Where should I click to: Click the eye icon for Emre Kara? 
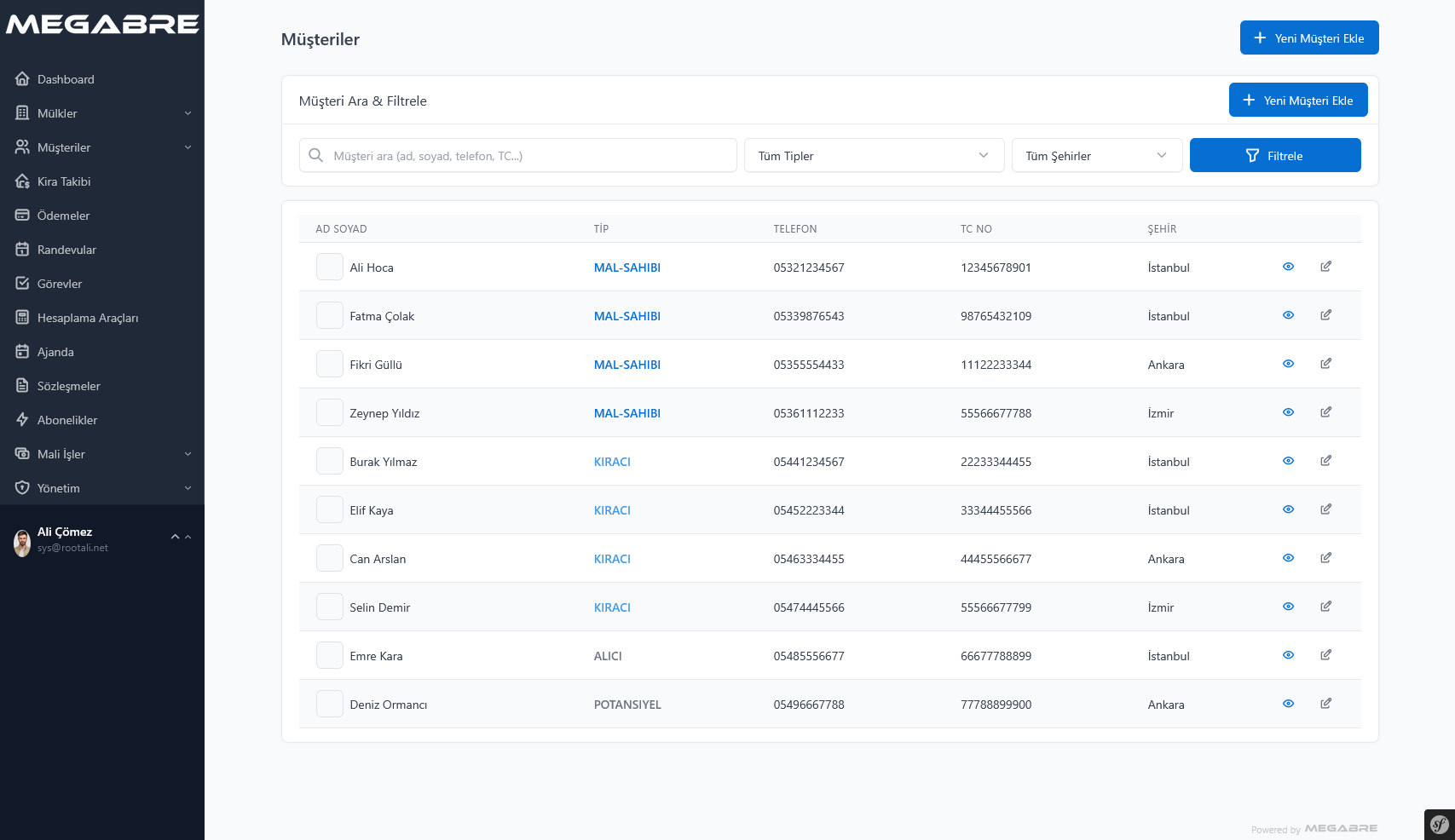coord(1288,655)
